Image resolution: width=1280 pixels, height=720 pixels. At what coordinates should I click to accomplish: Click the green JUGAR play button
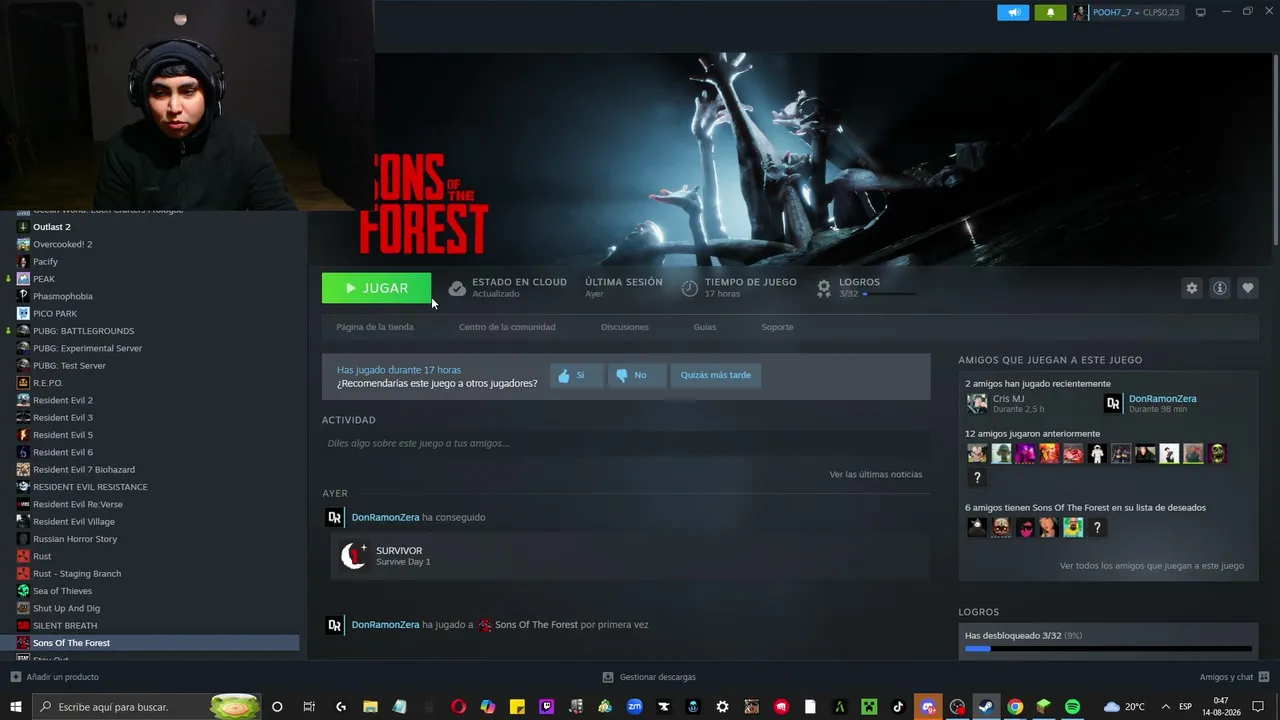tap(376, 288)
